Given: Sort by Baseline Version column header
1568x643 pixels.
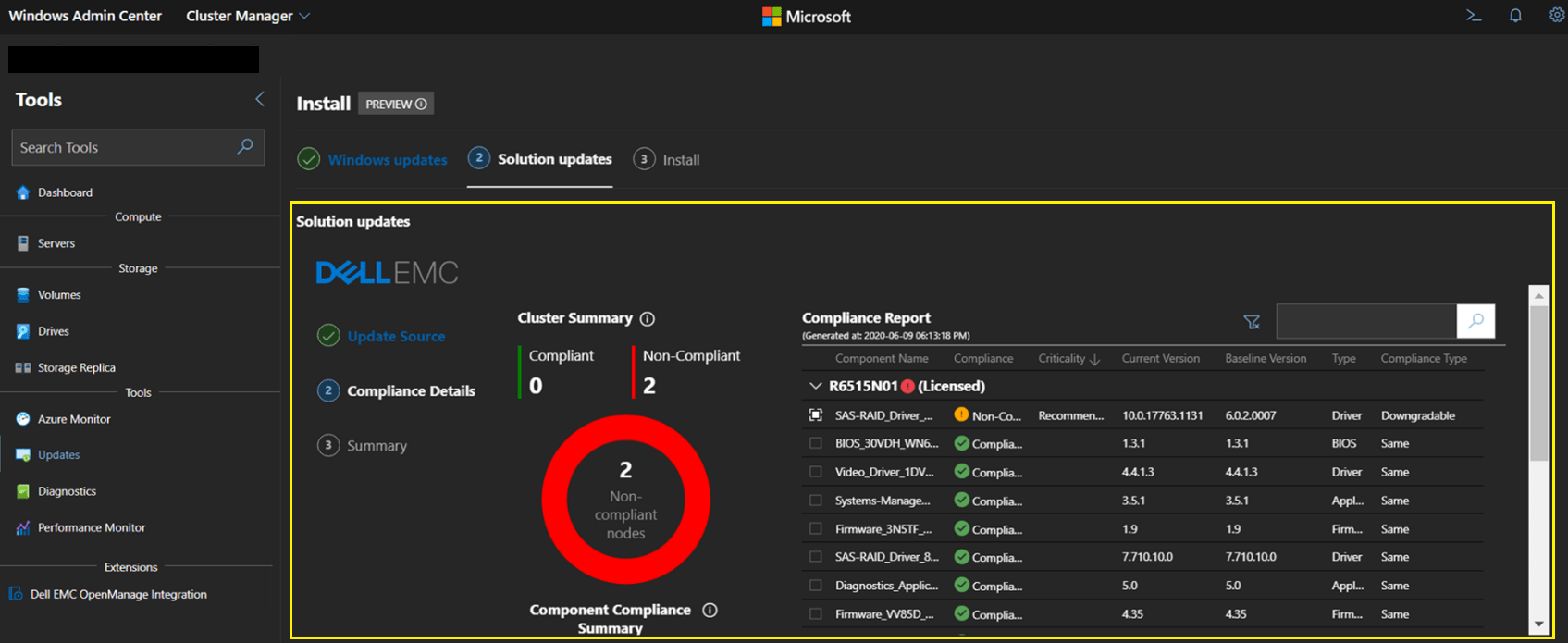Looking at the screenshot, I should pos(1266,359).
